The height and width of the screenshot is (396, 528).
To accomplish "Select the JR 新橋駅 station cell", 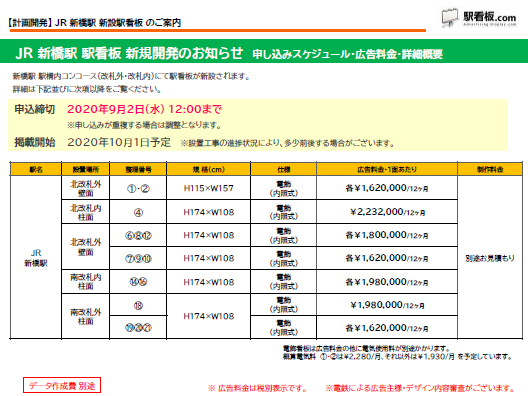I will click(x=36, y=258).
